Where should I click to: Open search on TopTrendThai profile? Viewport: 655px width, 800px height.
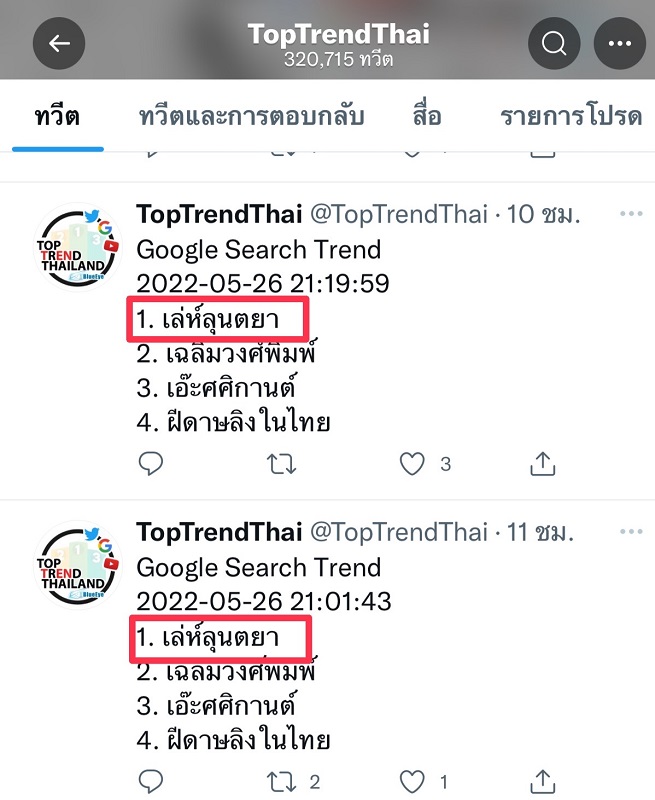554,44
